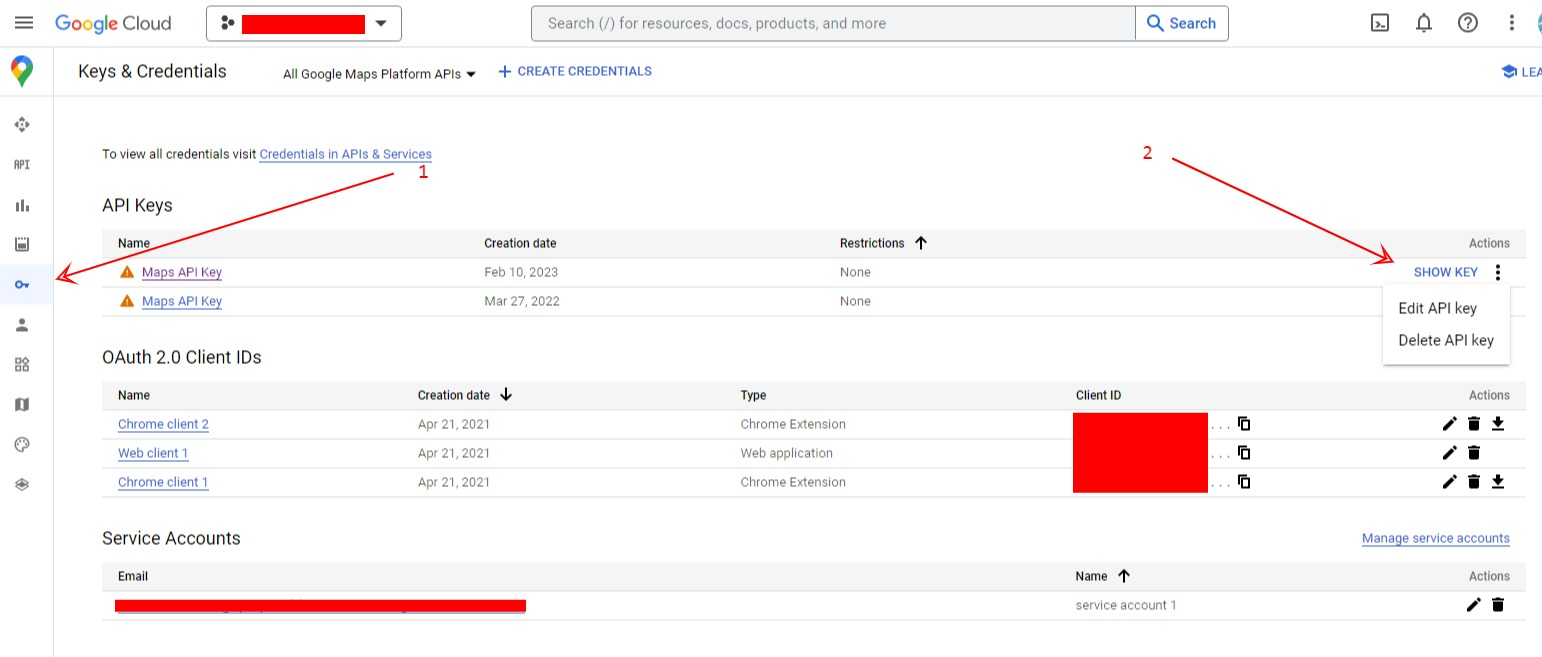
Task: Edit Chrome client 2 with pencil icon
Action: (1450, 424)
